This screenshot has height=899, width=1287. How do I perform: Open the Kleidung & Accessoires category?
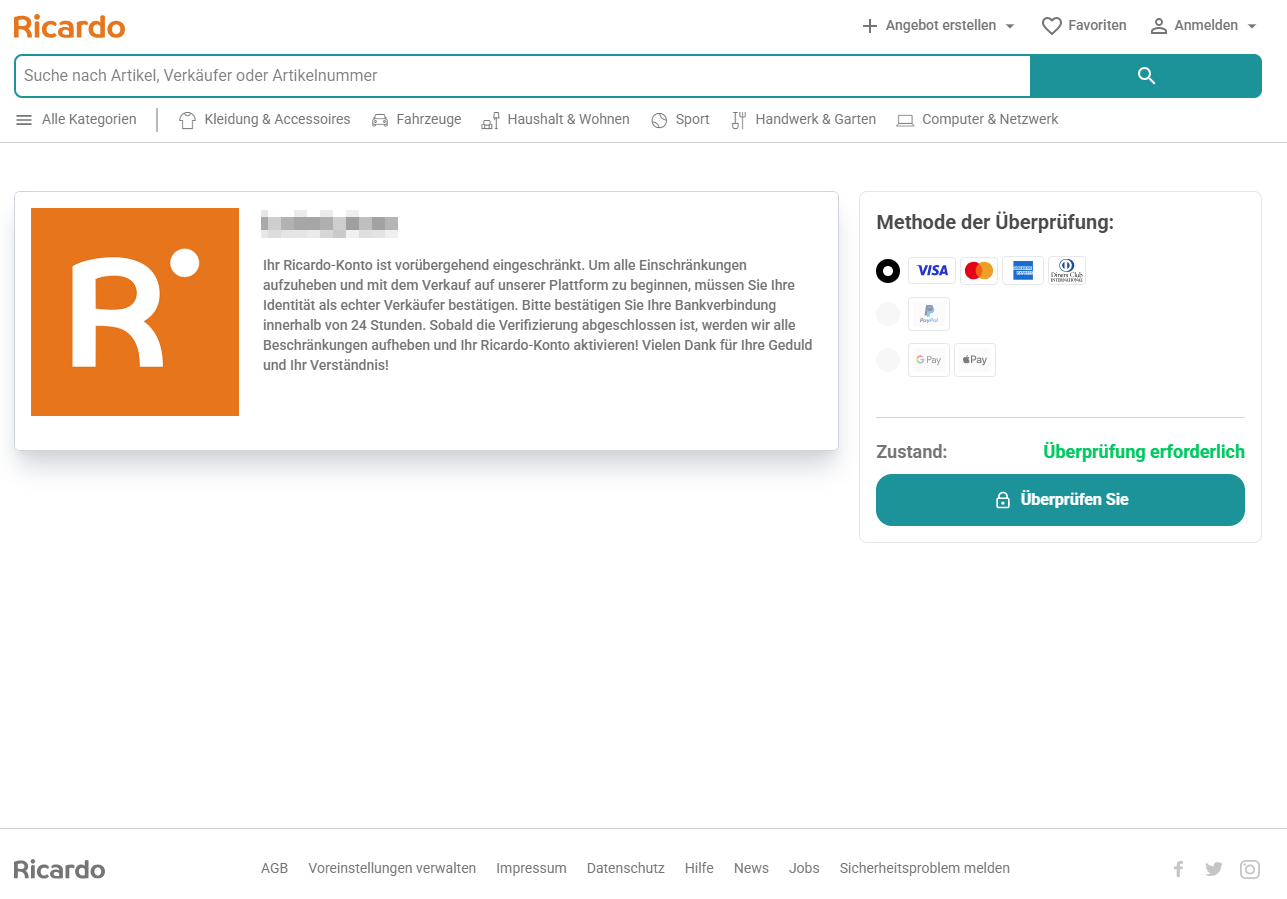click(x=264, y=120)
